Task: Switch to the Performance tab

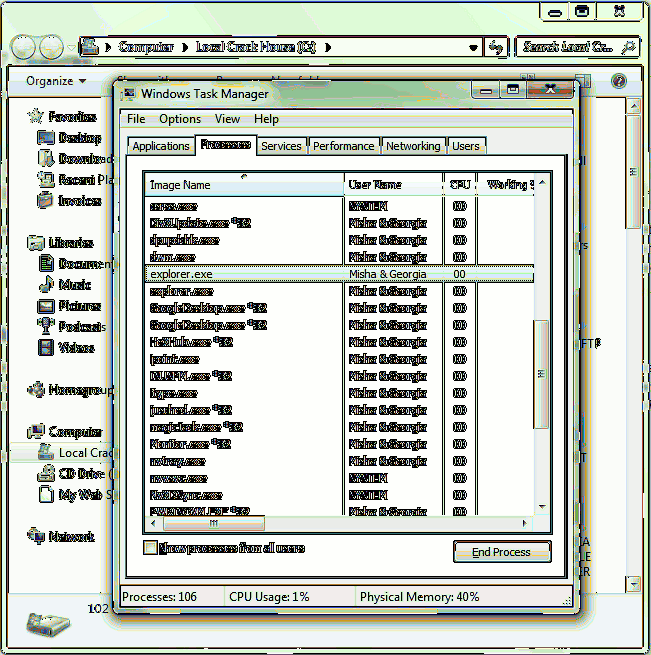Action: [x=343, y=146]
